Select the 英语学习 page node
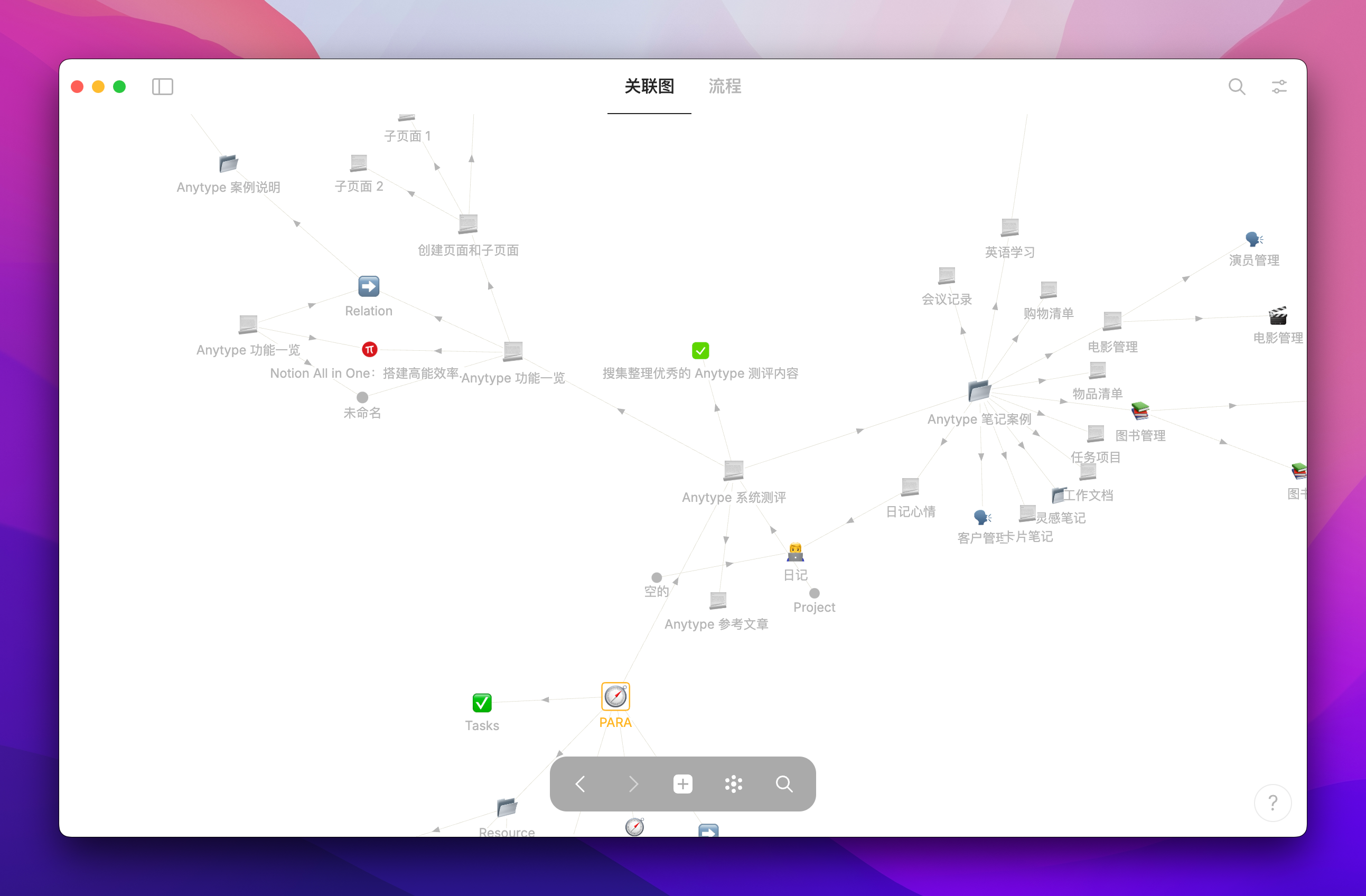The height and width of the screenshot is (896, 1366). point(1010,227)
